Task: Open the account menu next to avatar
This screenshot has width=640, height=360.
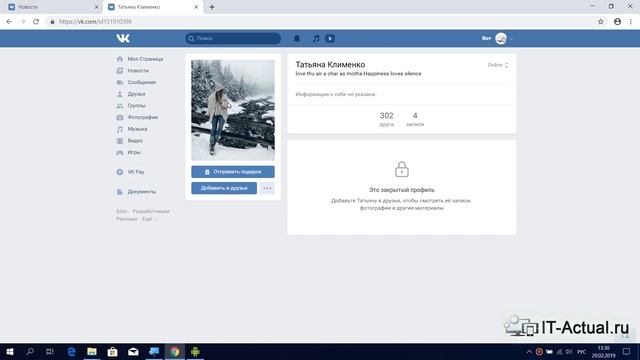Action: point(497,38)
